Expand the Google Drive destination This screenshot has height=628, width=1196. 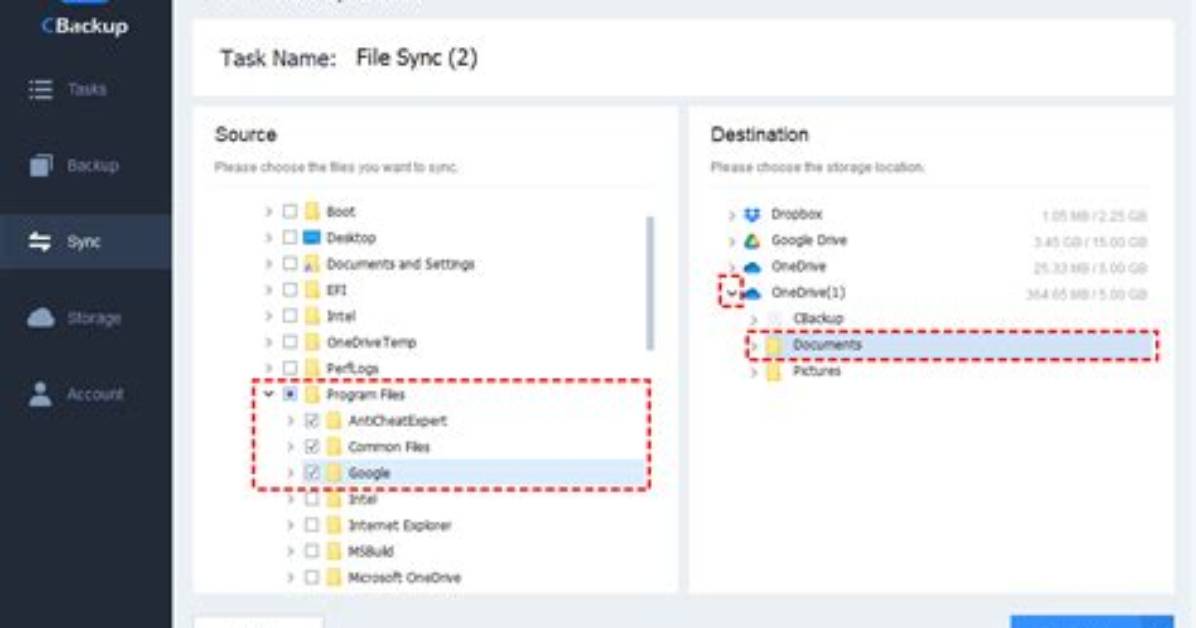731,241
